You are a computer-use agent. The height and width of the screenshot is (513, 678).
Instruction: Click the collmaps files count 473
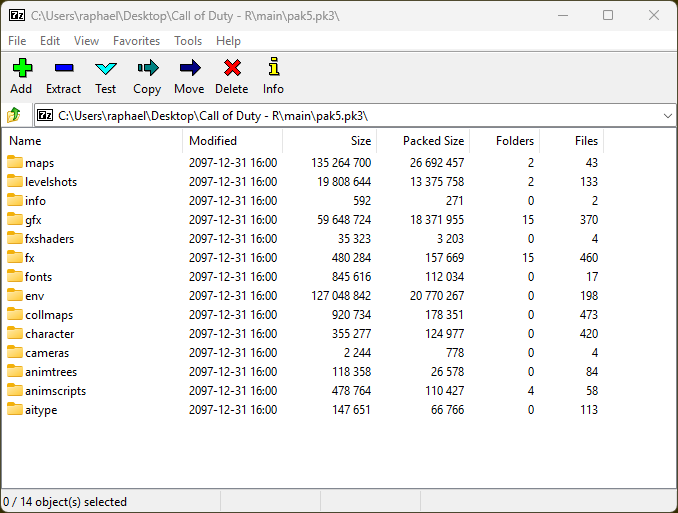(x=589, y=315)
